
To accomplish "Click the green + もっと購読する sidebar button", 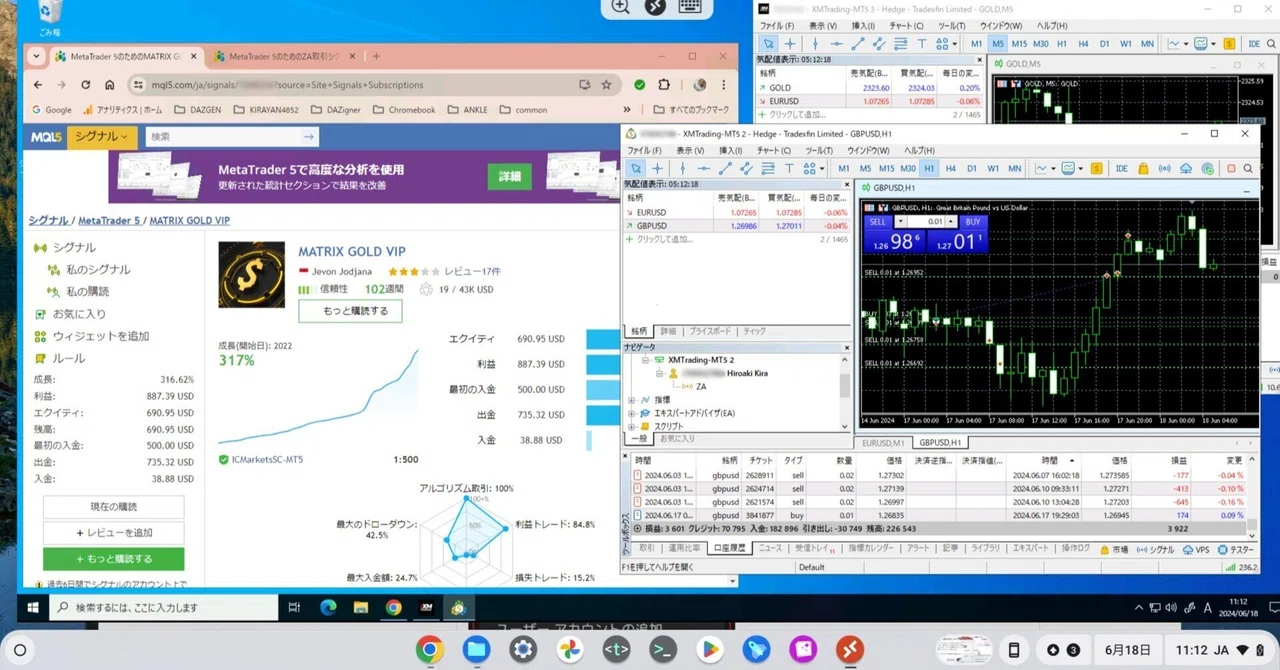I will pyautogui.click(x=114, y=559).
